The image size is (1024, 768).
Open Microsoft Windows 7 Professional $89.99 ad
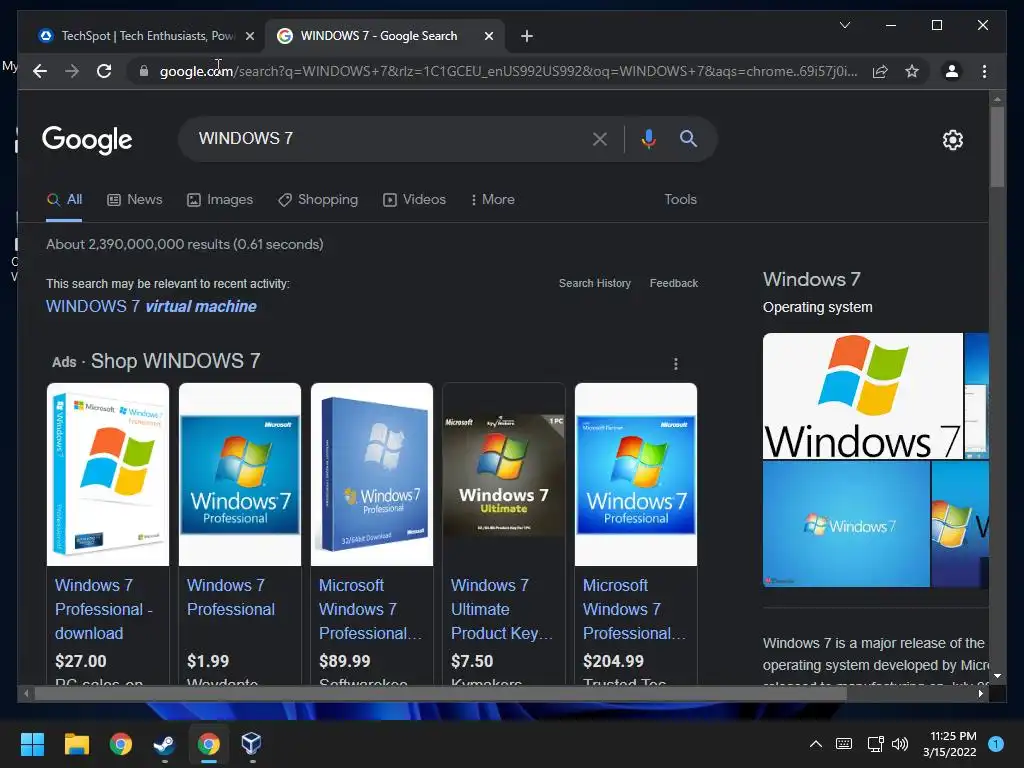point(370,609)
